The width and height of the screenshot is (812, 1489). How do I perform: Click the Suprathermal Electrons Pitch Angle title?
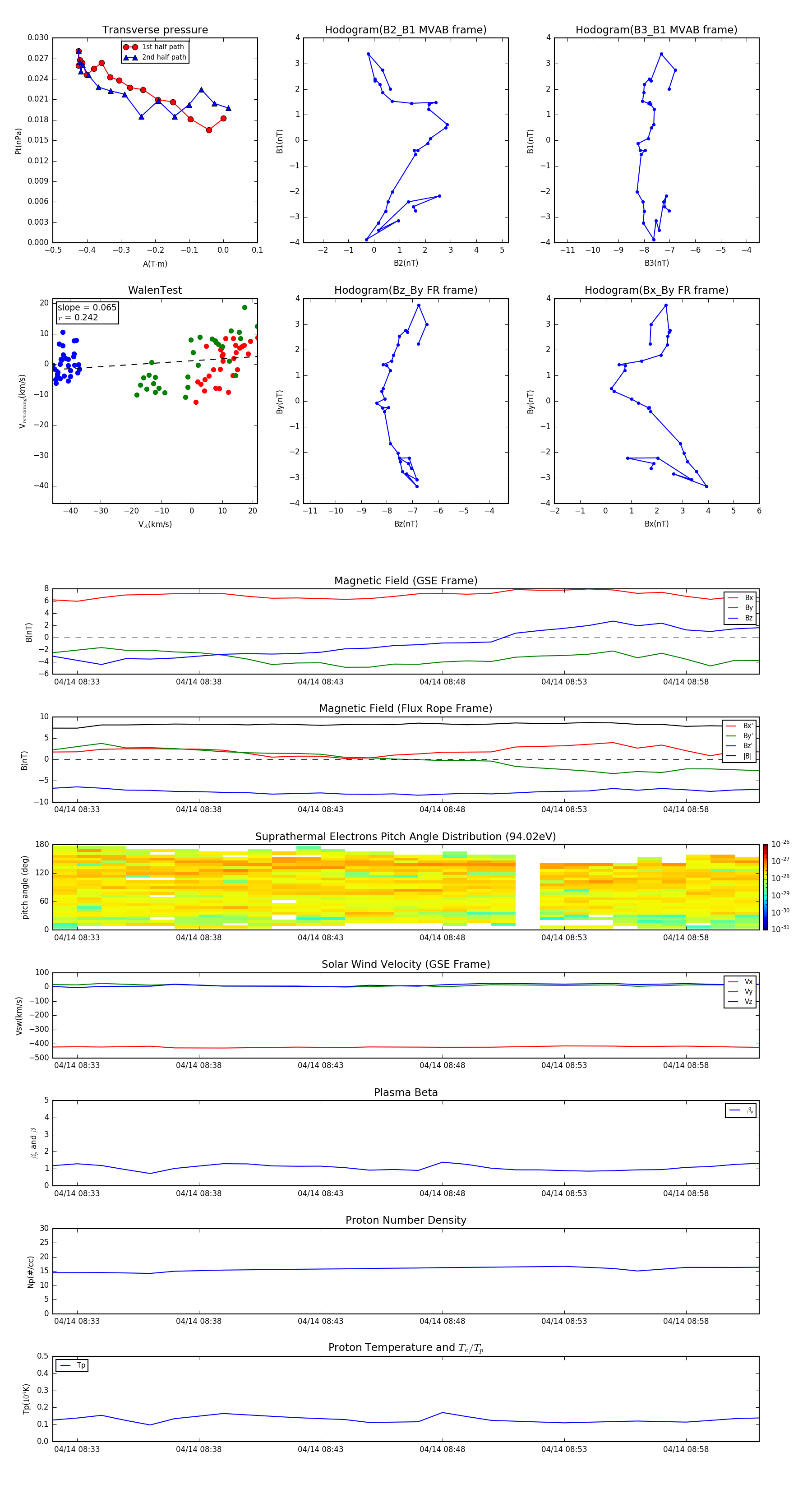tap(406, 837)
